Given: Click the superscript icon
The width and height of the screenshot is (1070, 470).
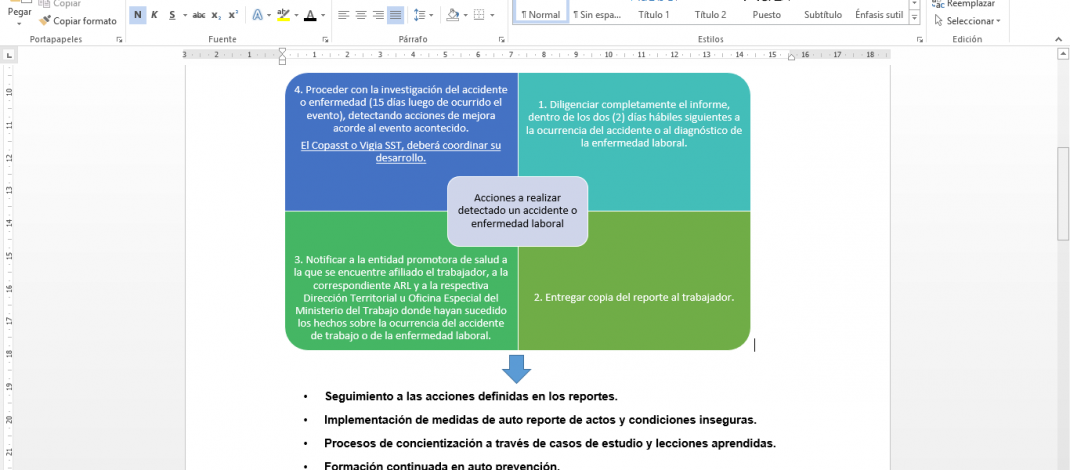Looking at the screenshot, I should pyautogui.click(x=233, y=15).
